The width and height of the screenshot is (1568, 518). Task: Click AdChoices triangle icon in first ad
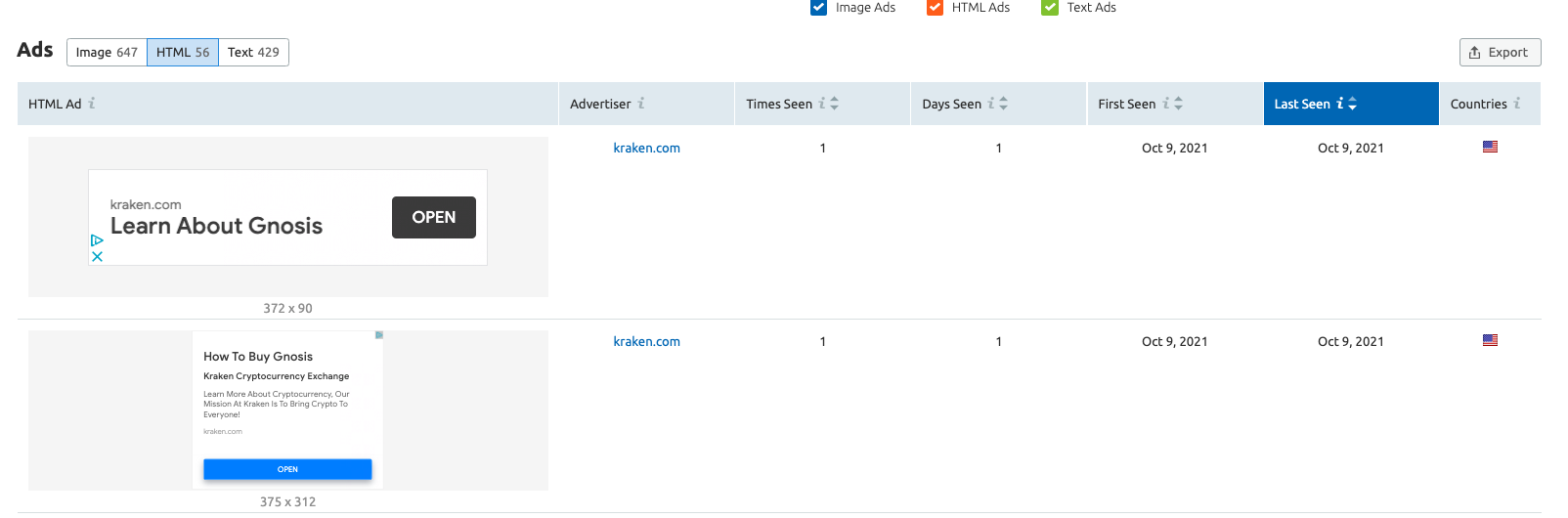pyautogui.click(x=97, y=240)
